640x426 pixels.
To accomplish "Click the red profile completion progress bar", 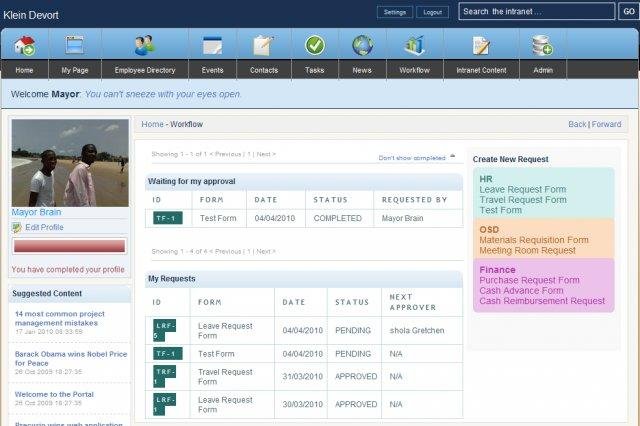I will click(x=69, y=246).
